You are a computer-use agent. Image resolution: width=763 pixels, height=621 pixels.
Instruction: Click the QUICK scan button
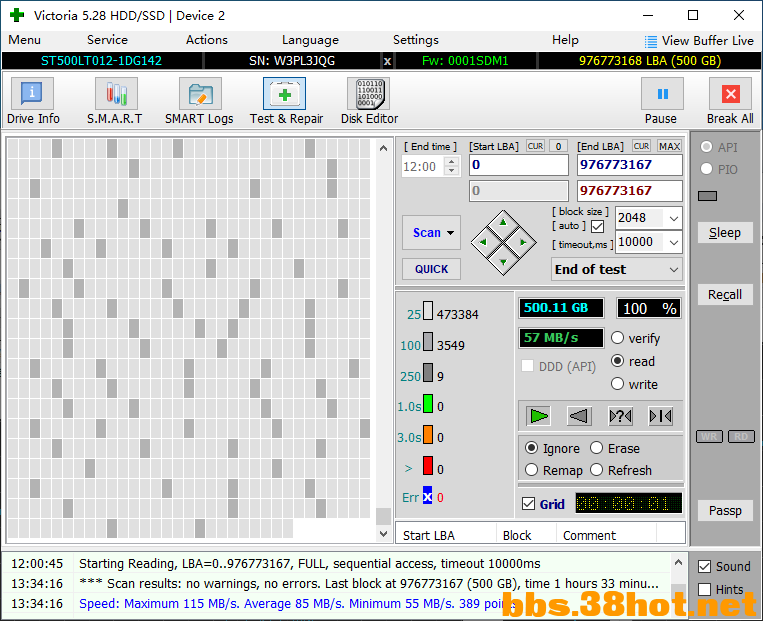[431, 269]
